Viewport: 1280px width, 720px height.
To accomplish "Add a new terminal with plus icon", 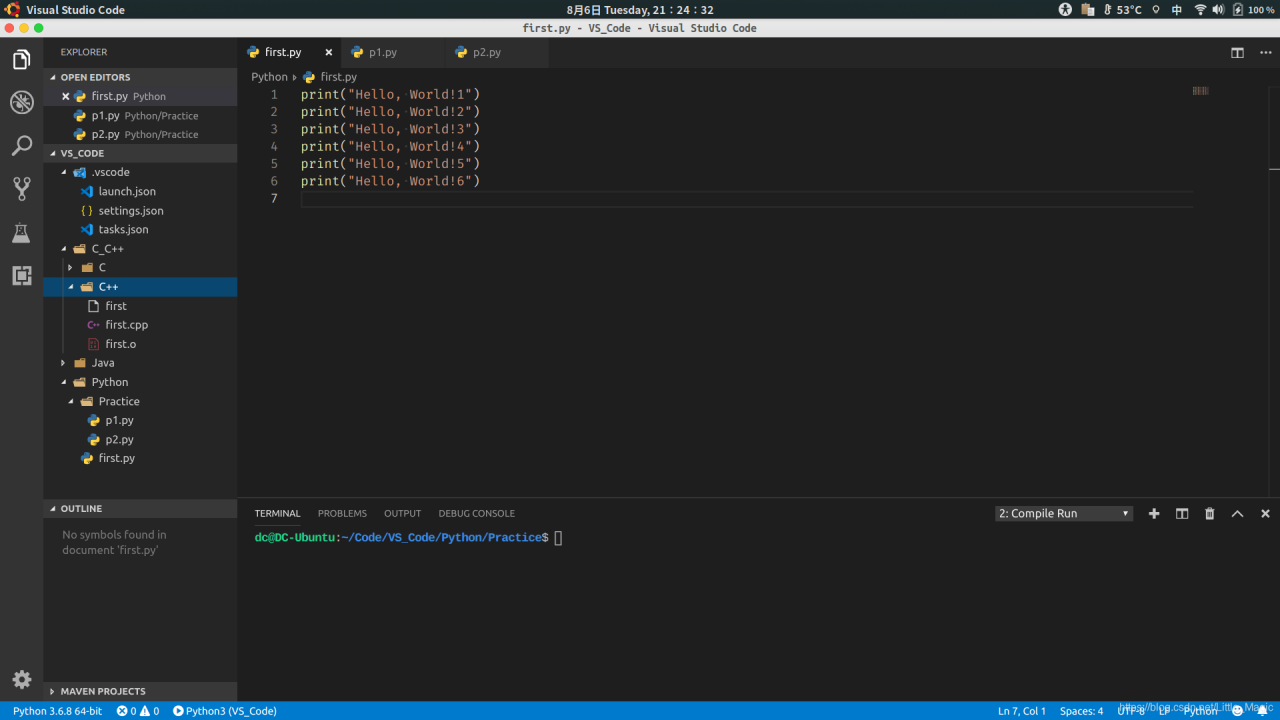I will pyautogui.click(x=1154, y=513).
